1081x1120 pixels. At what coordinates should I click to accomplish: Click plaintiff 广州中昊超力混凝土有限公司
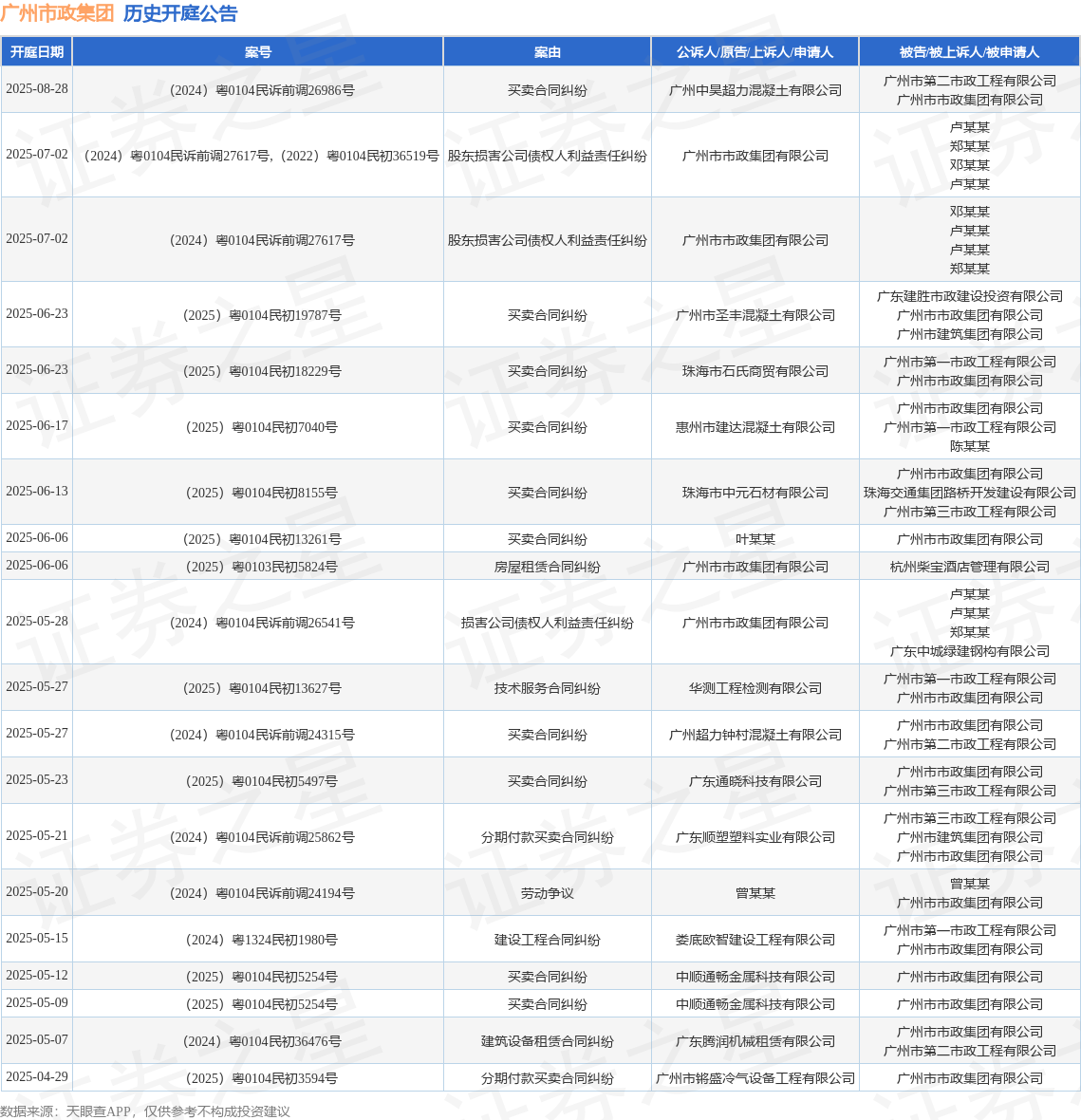(x=755, y=91)
